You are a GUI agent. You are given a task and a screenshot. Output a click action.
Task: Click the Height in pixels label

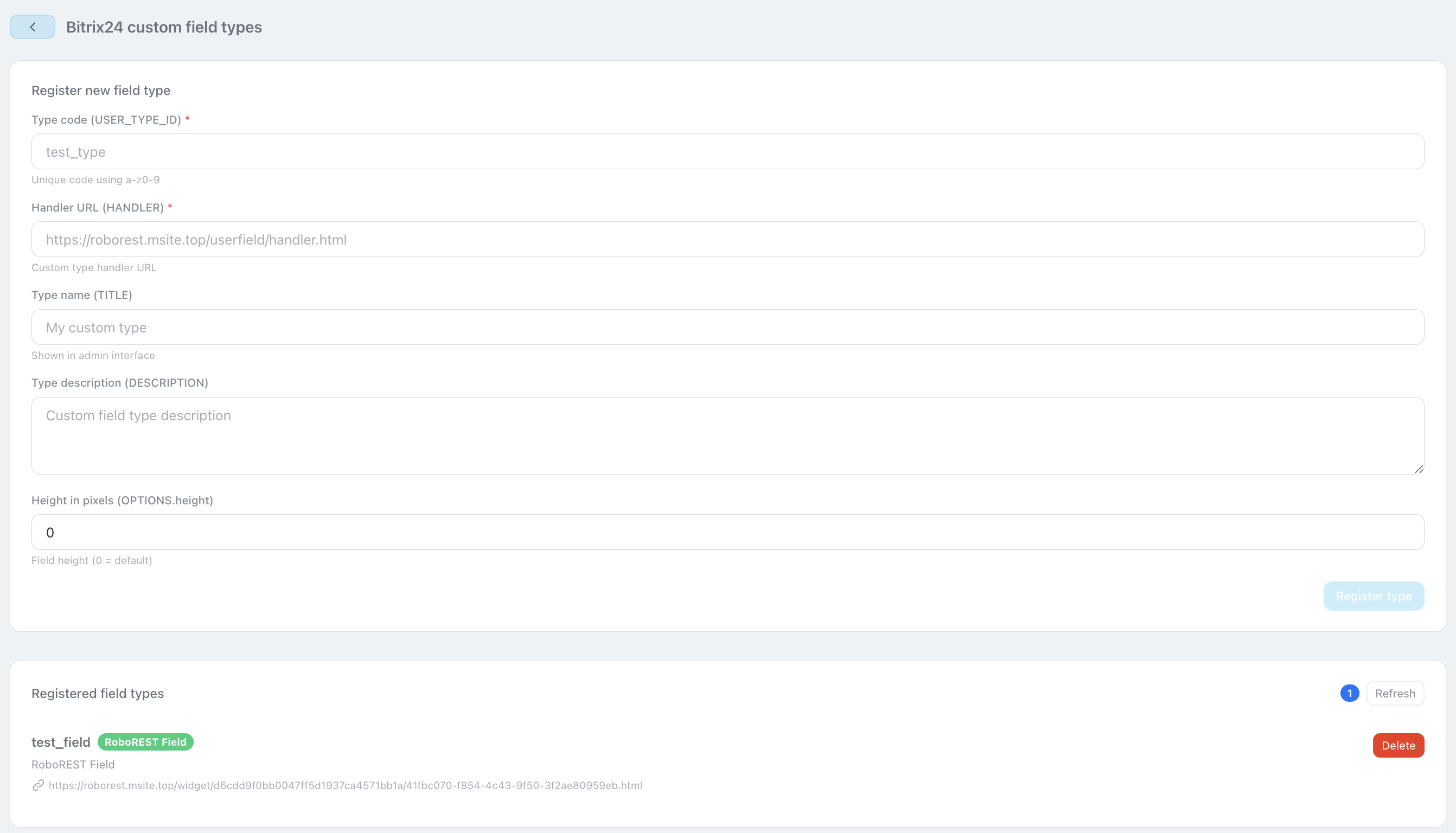tap(122, 501)
